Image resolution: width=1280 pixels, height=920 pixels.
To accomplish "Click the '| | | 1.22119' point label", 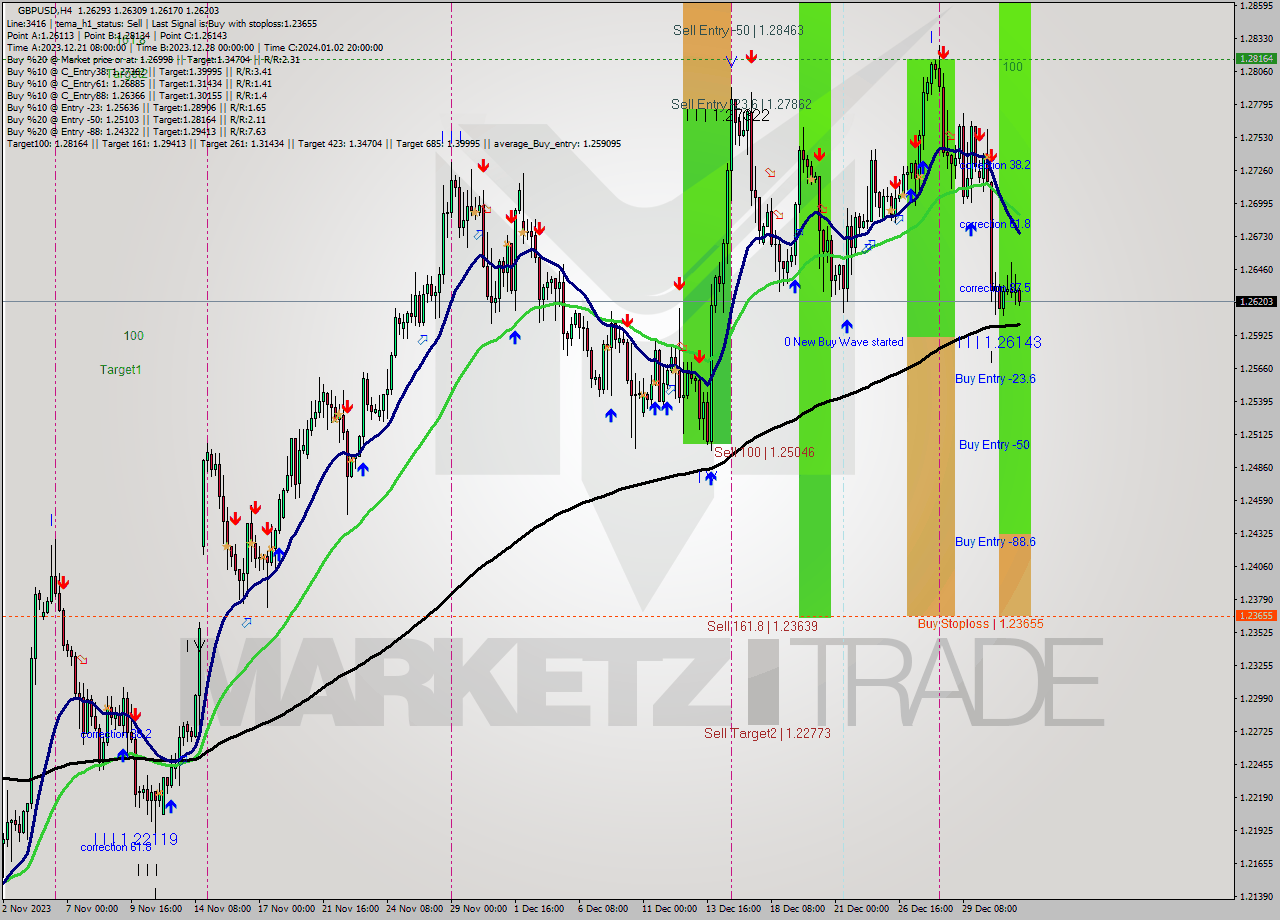I will [136, 839].
